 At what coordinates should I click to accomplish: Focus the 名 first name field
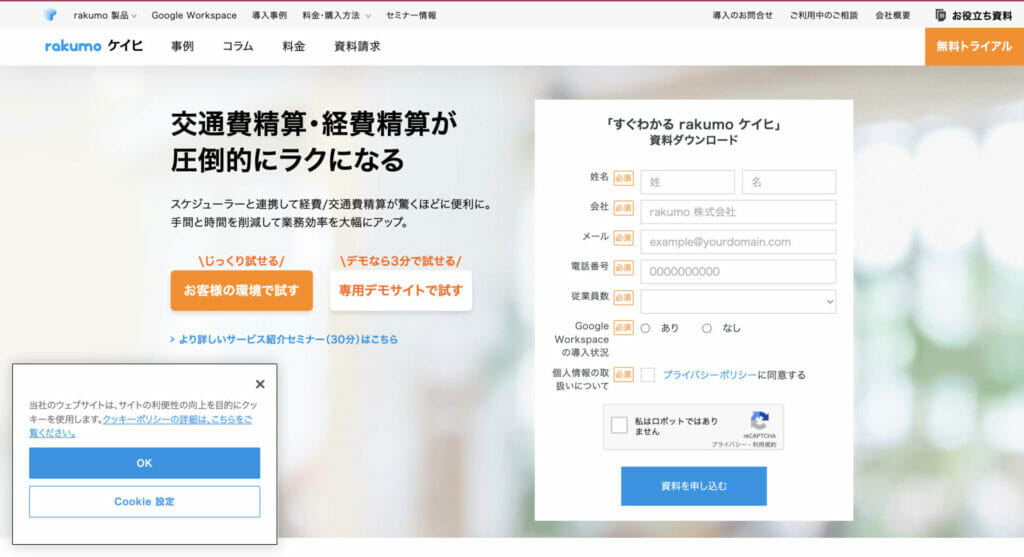point(789,182)
